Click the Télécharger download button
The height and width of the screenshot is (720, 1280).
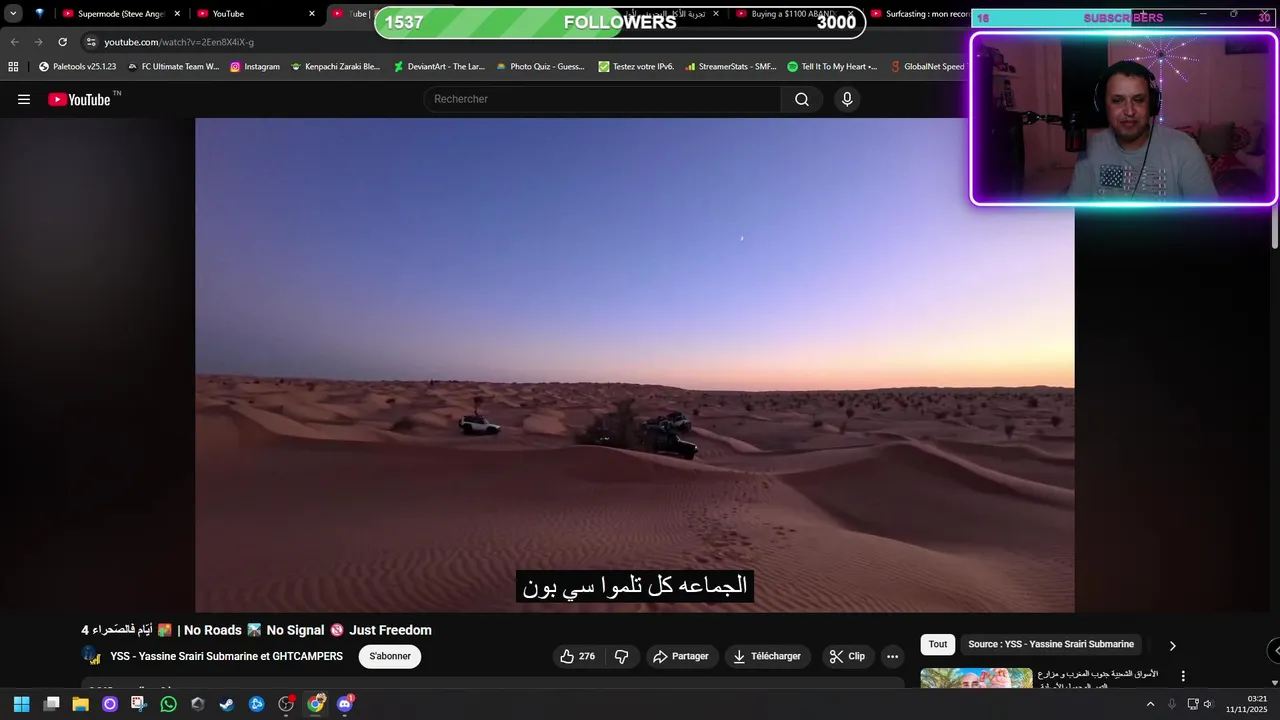coord(767,656)
